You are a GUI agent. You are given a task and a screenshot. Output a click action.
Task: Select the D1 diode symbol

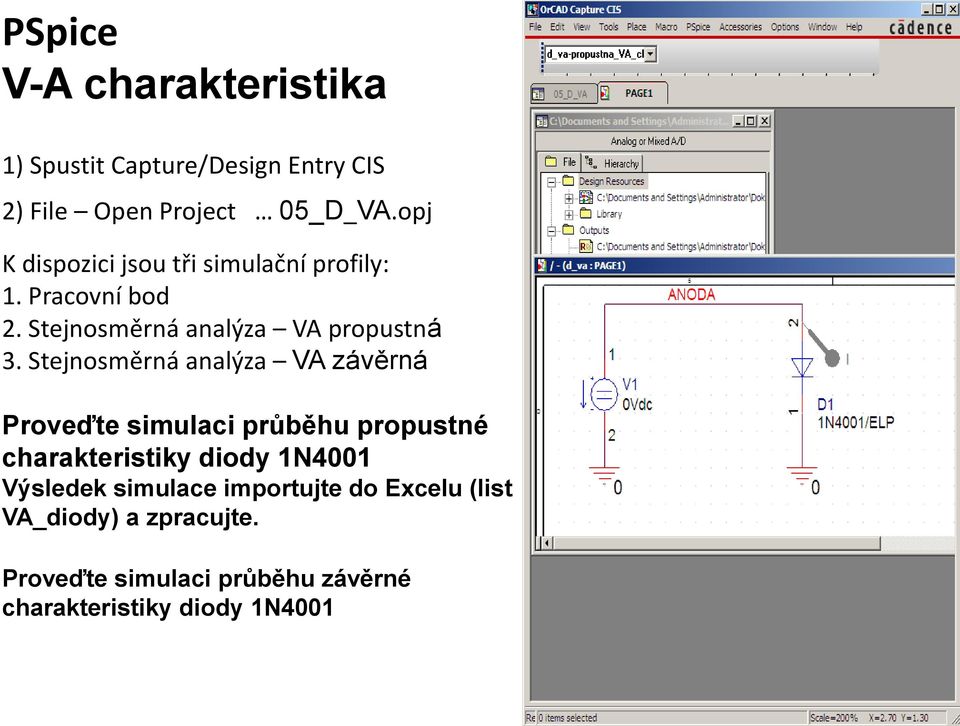(x=802, y=368)
